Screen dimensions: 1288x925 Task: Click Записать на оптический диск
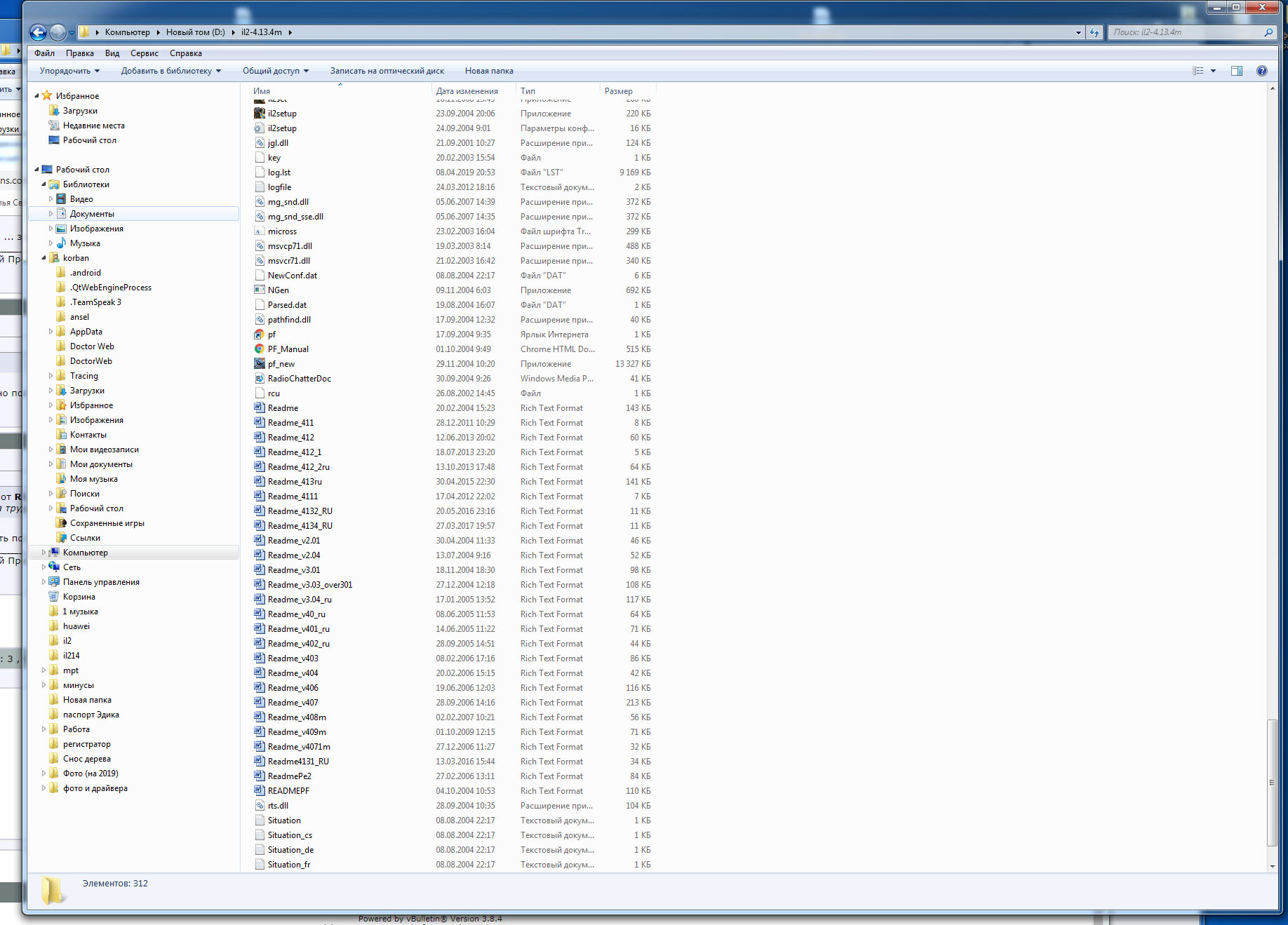(x=387, y=71)
